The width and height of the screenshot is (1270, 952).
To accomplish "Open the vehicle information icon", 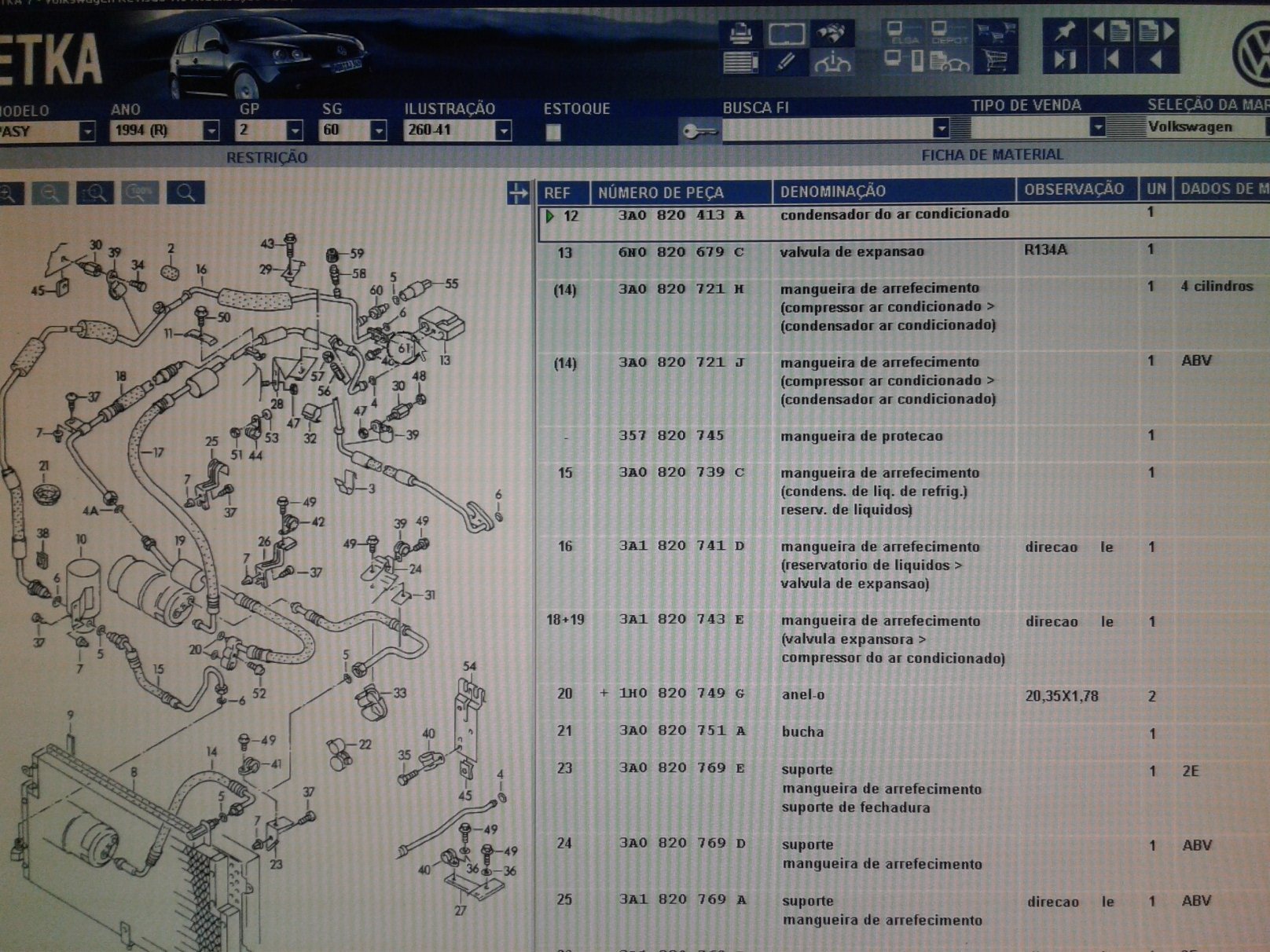I will 832,61.
